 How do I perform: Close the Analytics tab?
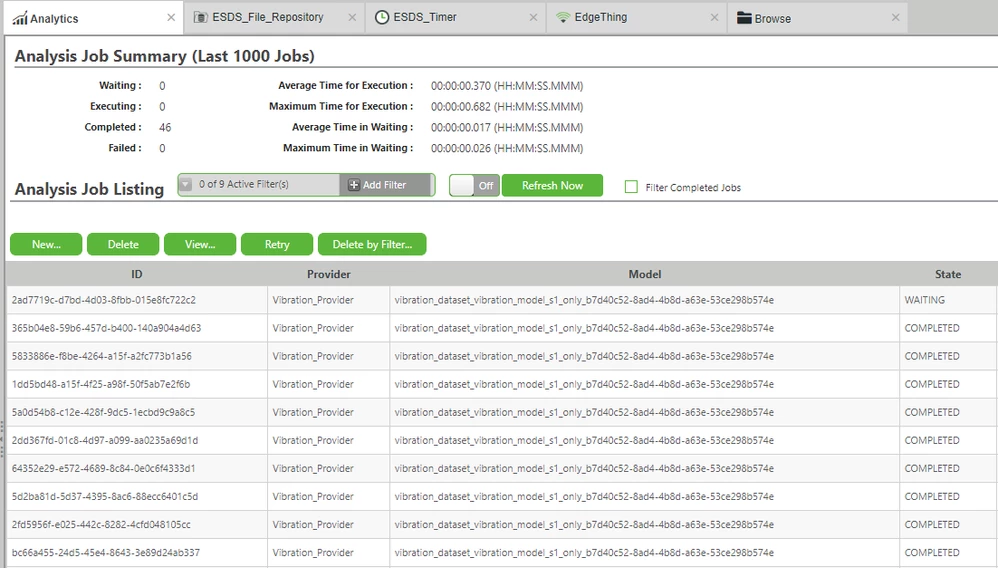click(x=171, y=18)
